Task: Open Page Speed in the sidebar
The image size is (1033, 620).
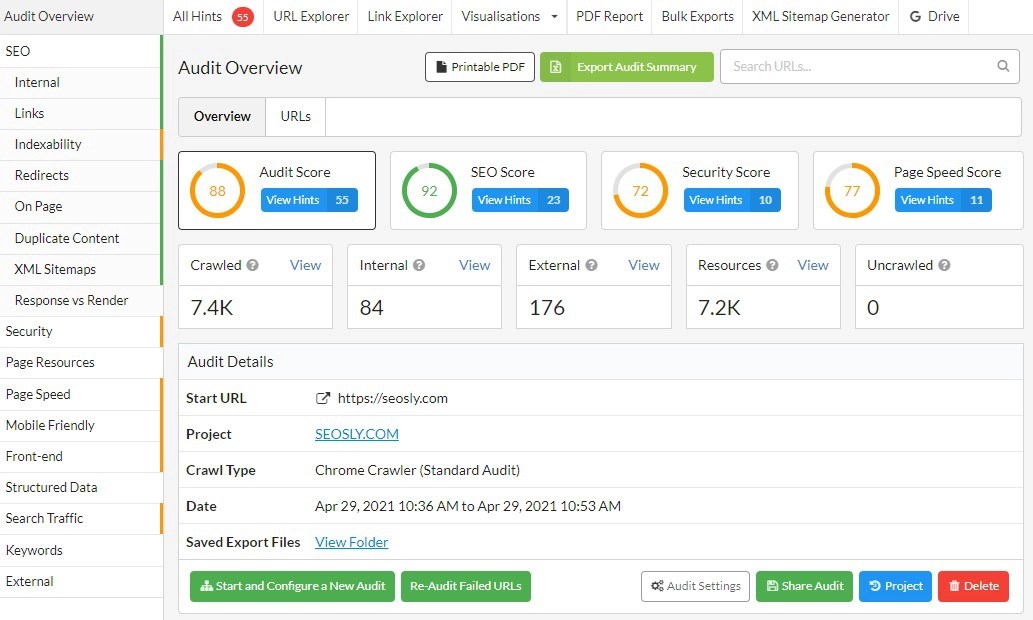Action: pos(80,394)
